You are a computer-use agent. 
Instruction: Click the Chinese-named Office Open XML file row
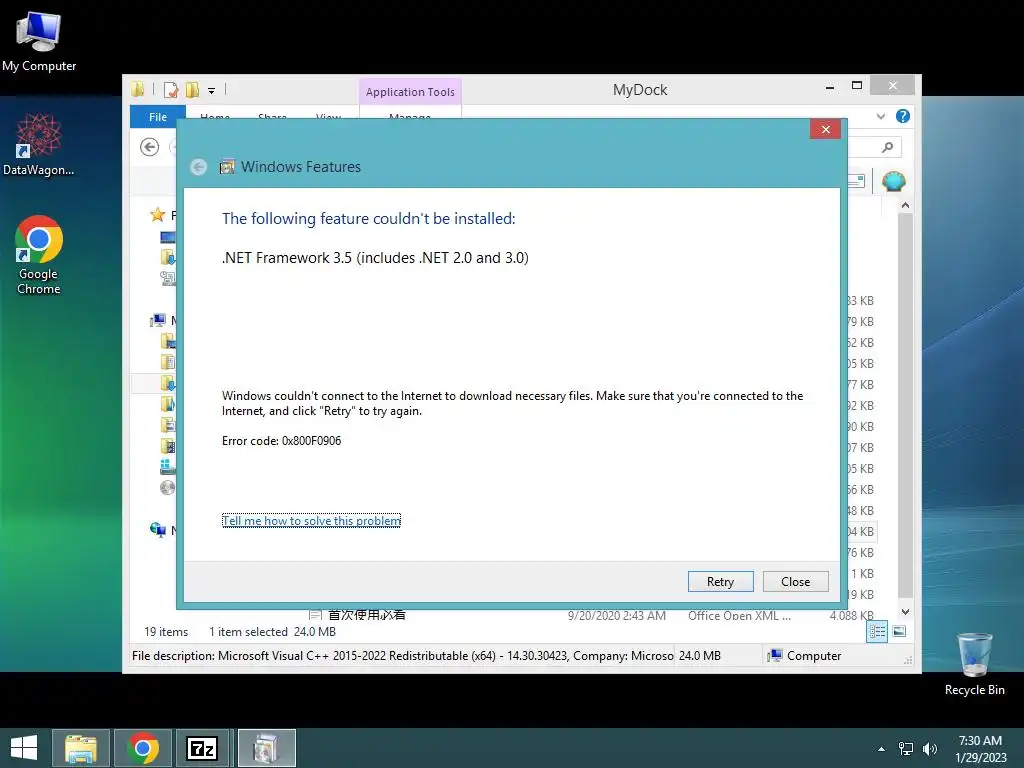[x=590, y=615]
